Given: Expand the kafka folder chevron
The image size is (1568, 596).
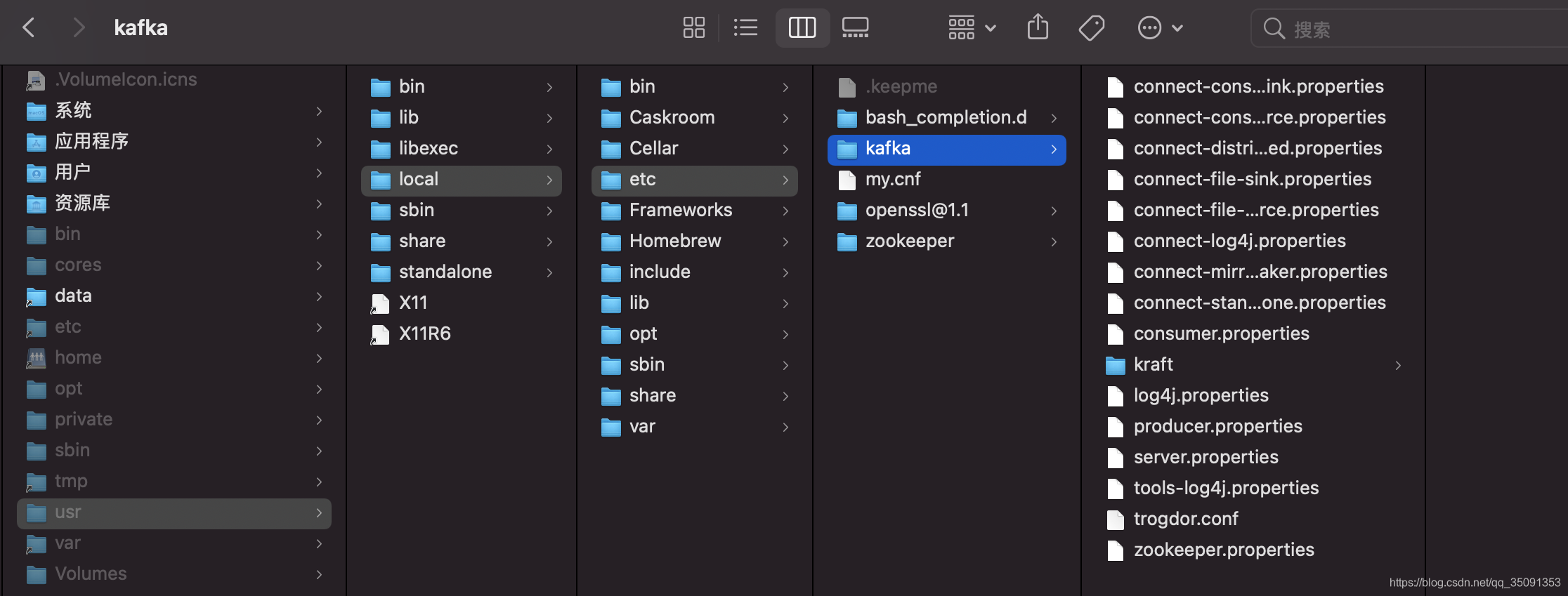Looking at the screenshot, I should [1054, 149].
